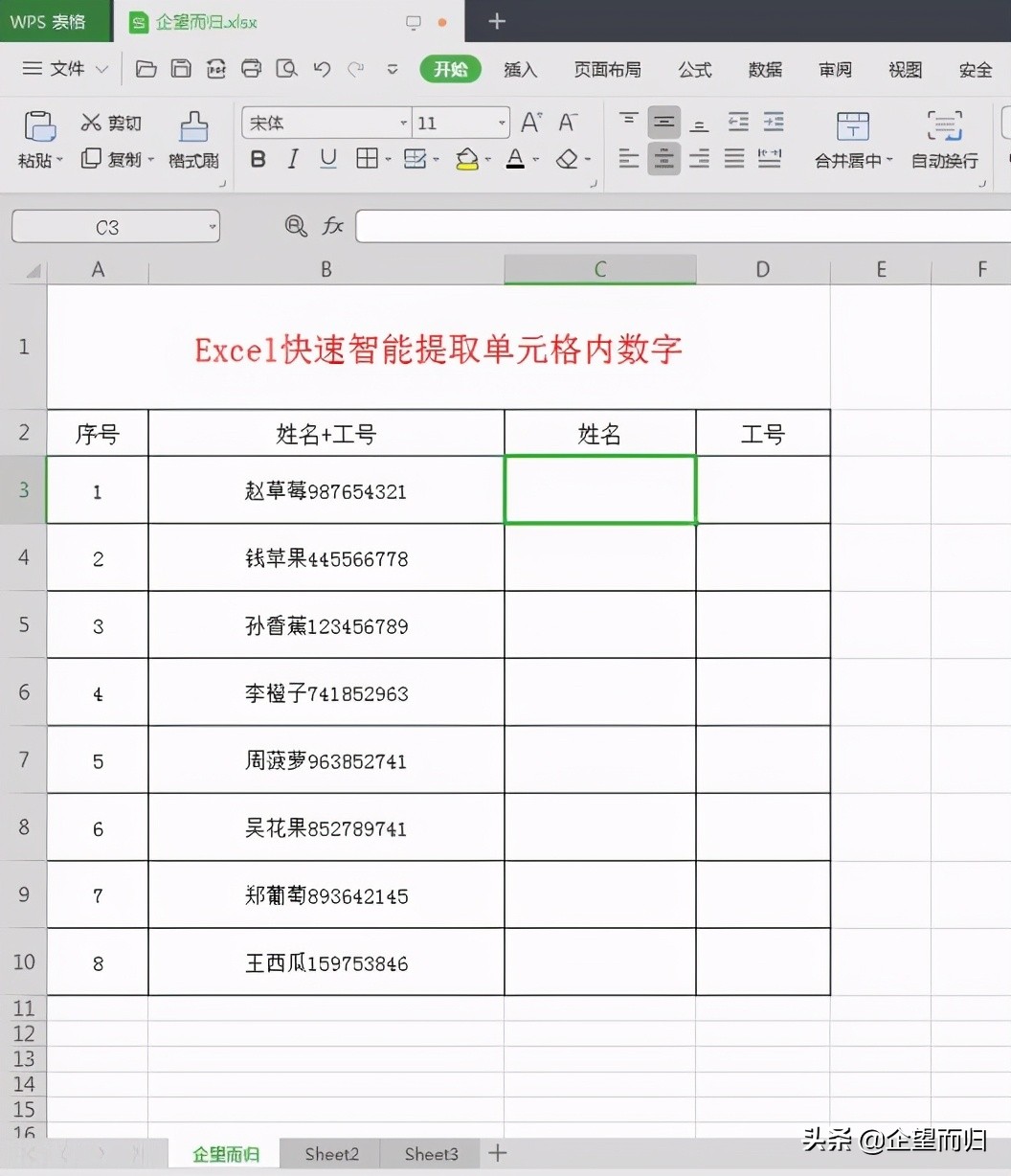Save the workbook with the disk icon
The width and height of the screenshot is (1011, 1176).
click(x=181, y=69)
